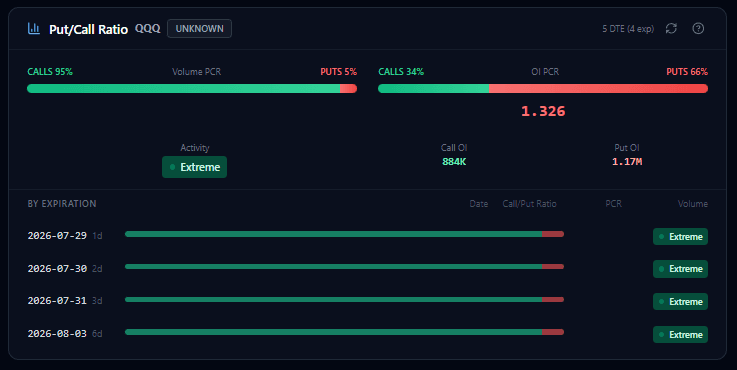The height and width of the screenshot is (370, 737).
Task: Click the ratio bar for 2026-07-31
Action: [344, 299]
